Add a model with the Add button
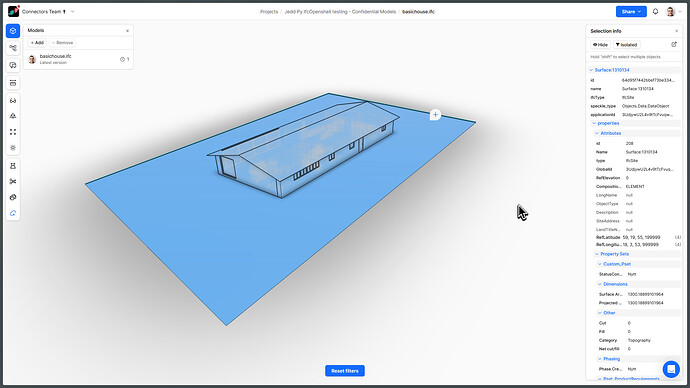The height and width of the screenshot is (388, 690). [x=37, y=43]
